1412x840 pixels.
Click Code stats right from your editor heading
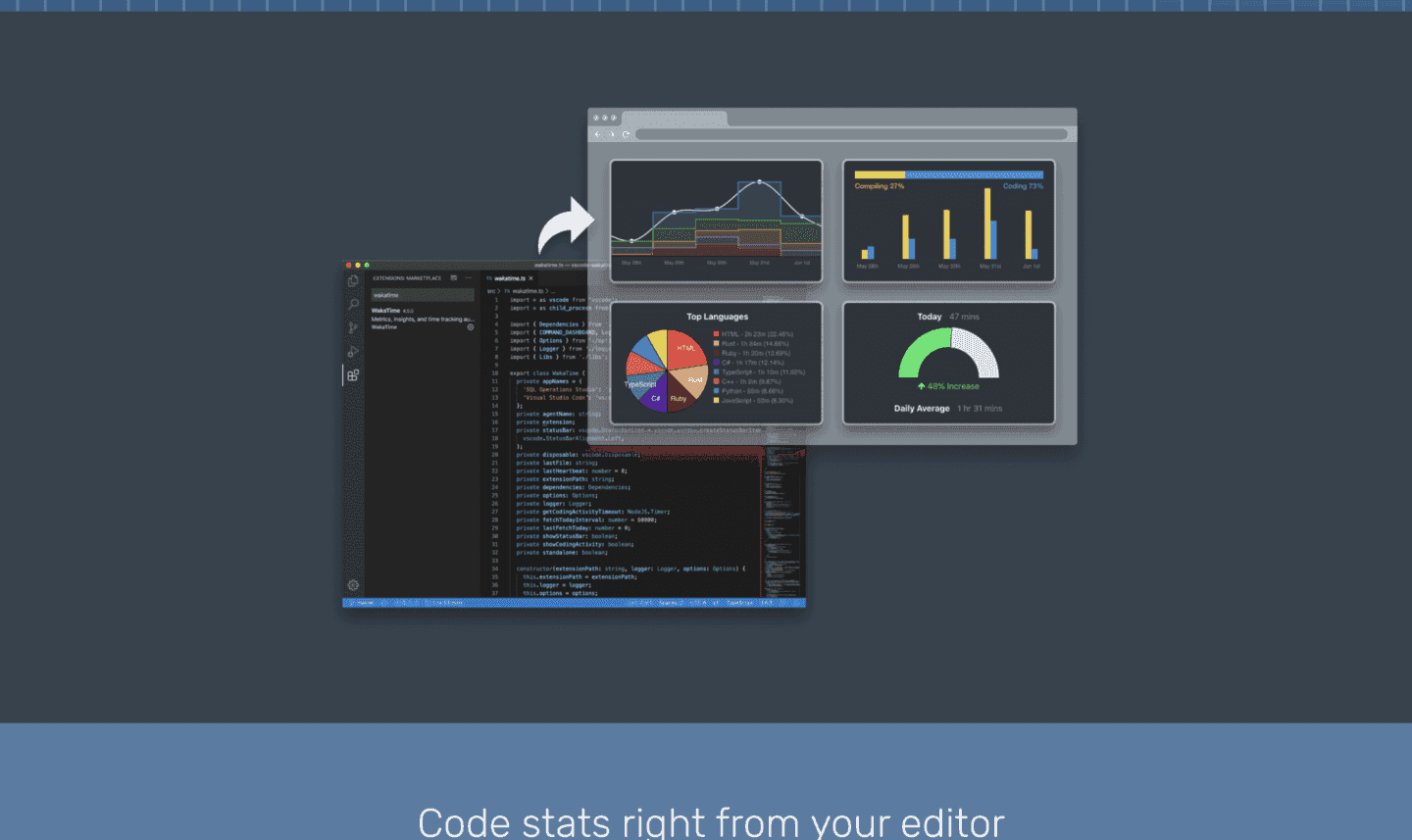[711, 821]
